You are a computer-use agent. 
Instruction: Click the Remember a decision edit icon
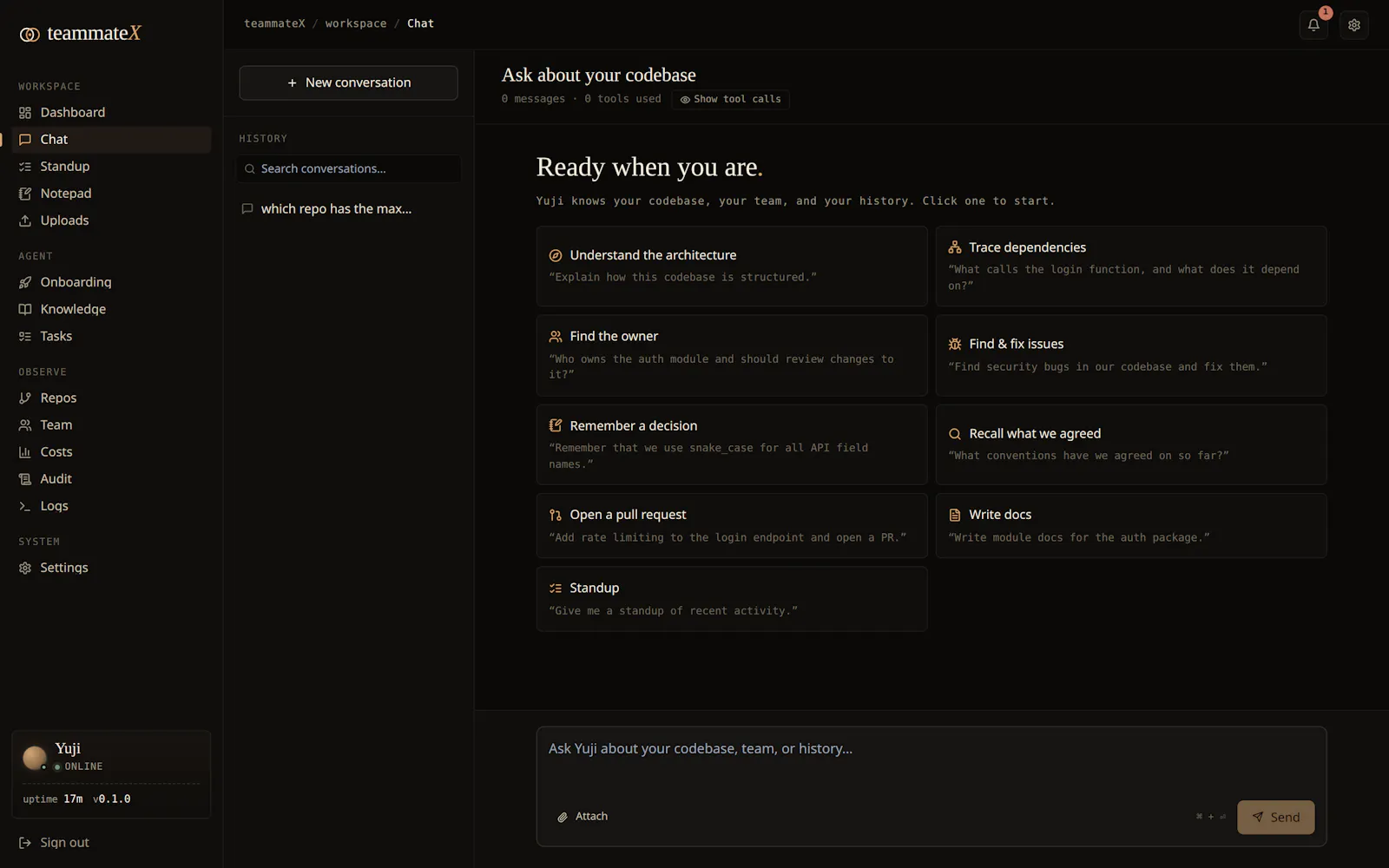click(x=556, y=426)
